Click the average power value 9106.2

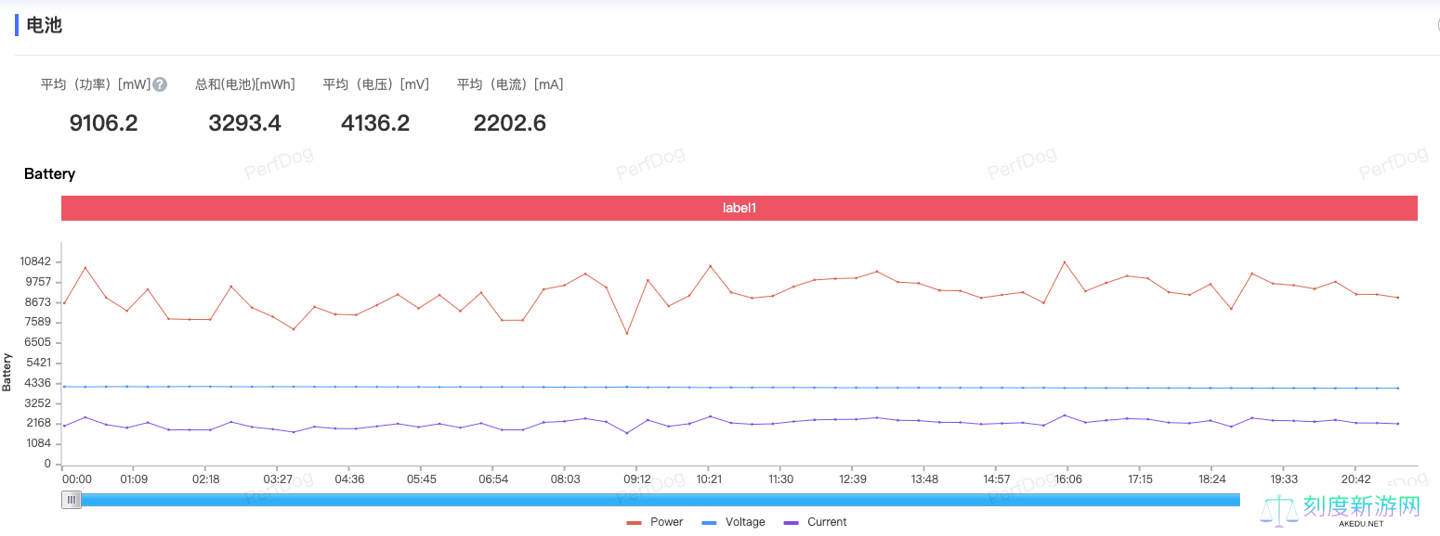[x=103, y=123]
